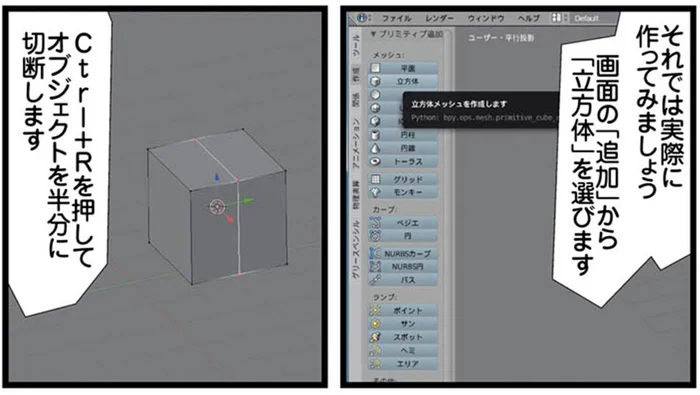Click the メッシュ: section label

388,55
